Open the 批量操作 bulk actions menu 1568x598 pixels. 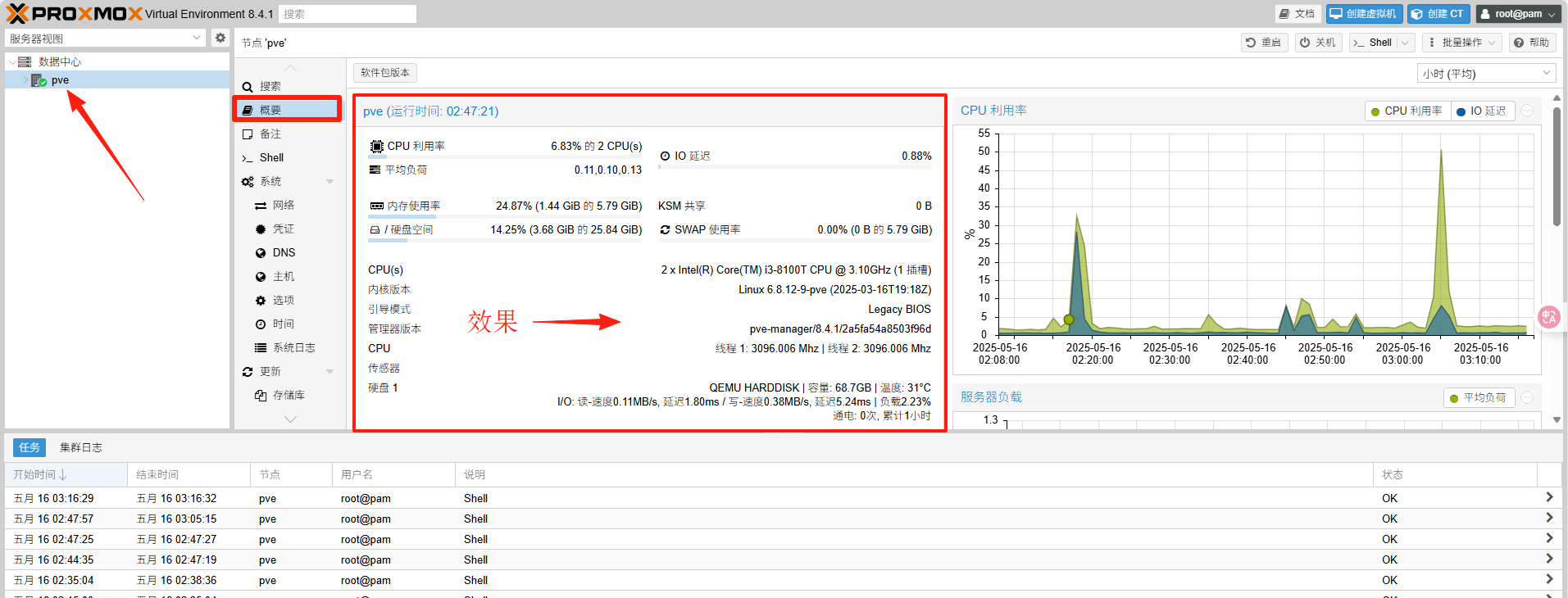(1461, 43)
